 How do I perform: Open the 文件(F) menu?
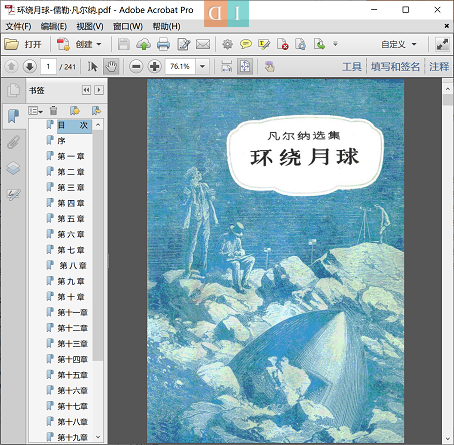[18, 26]
